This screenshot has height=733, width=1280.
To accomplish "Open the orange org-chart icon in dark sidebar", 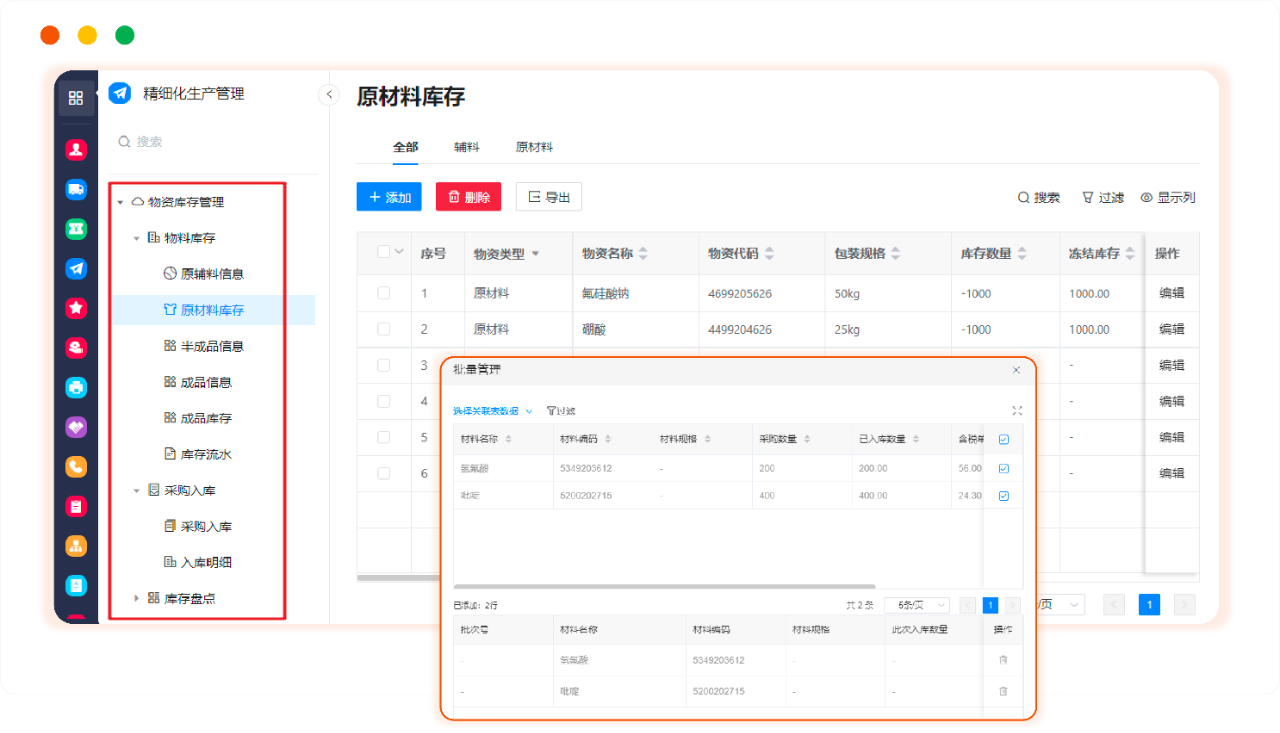I will (x=76, y=546).
